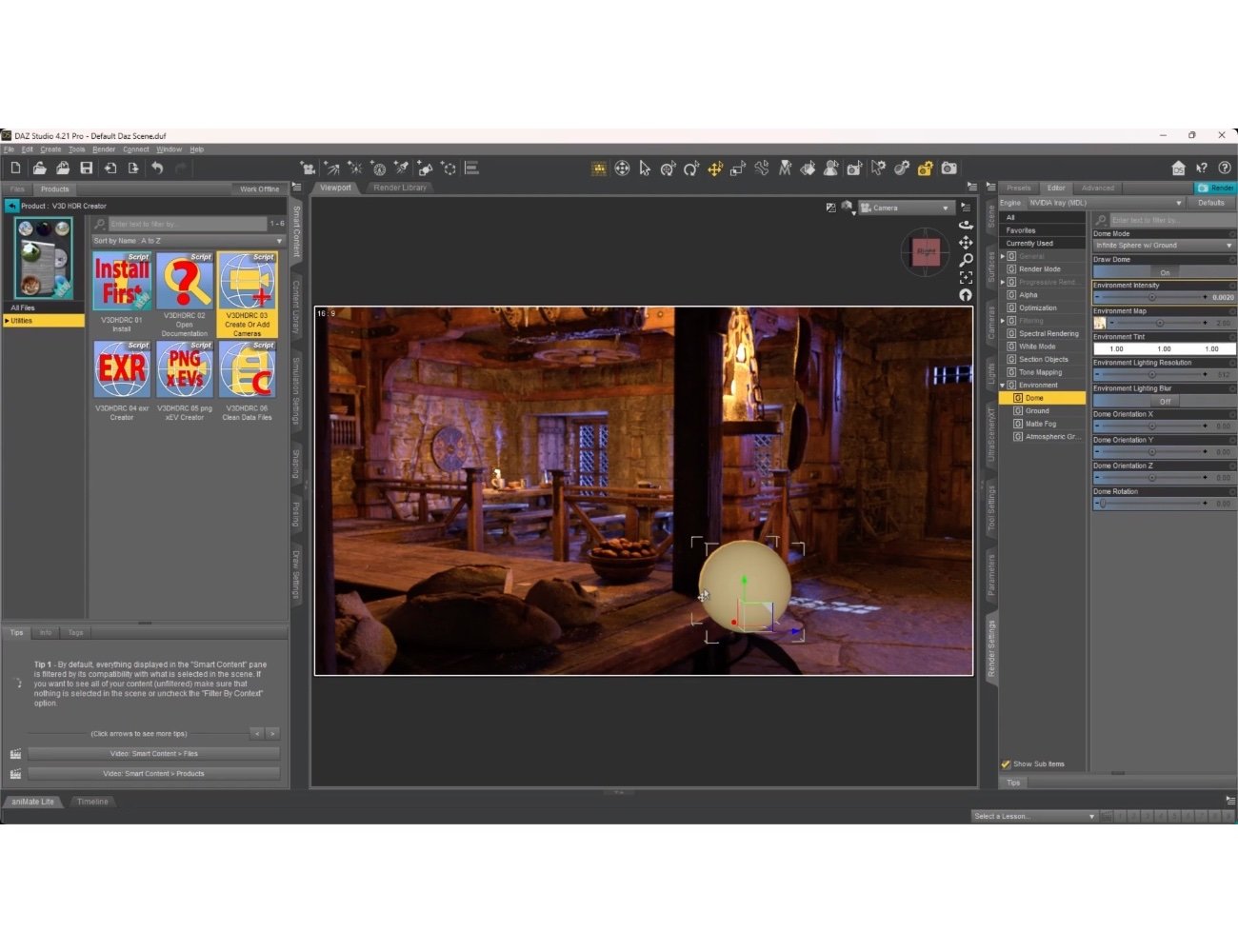Click the viewport frame selection icon

tap(966, 277)
